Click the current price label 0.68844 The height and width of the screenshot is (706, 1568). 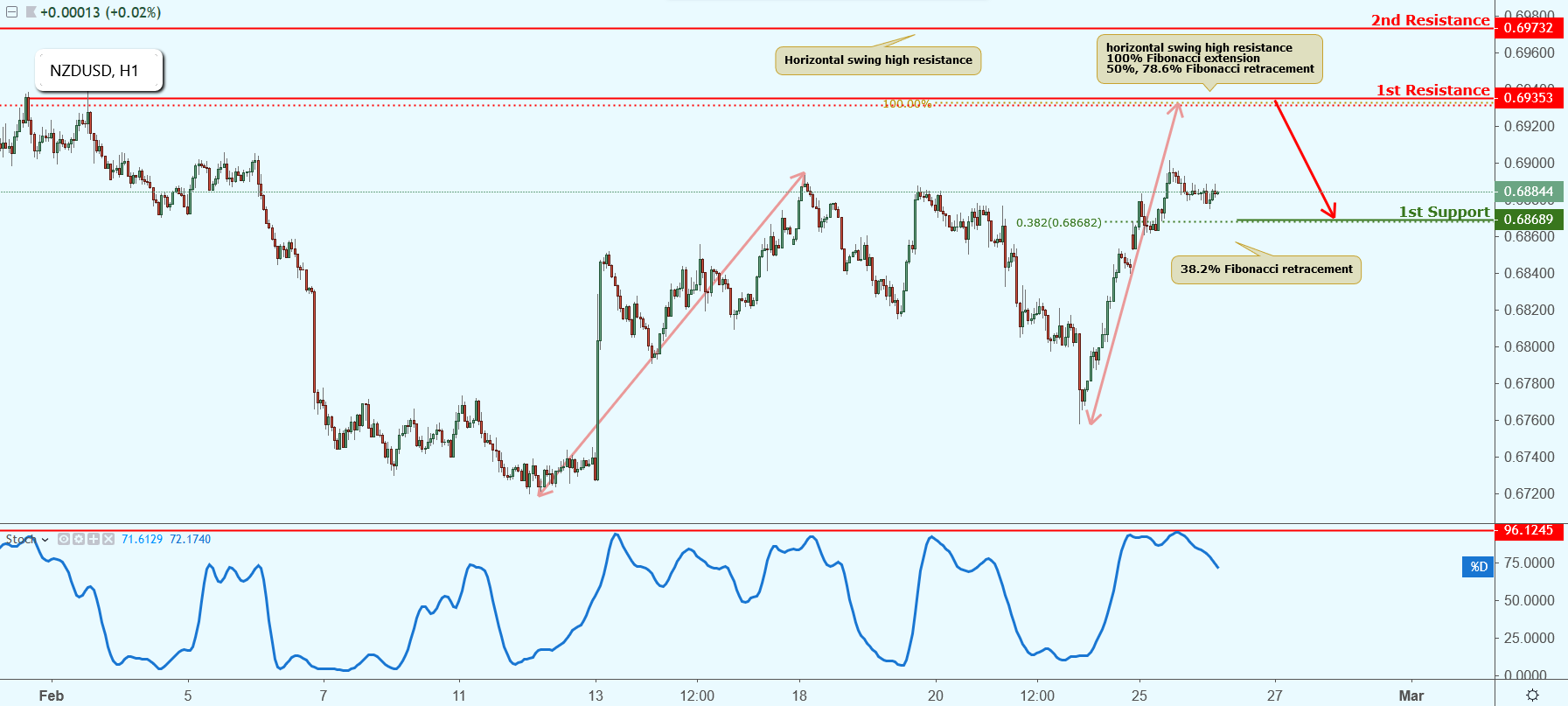1530,192
